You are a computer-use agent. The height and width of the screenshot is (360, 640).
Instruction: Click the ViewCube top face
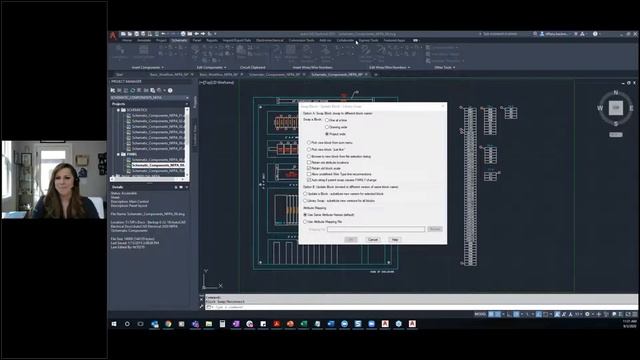616,108
